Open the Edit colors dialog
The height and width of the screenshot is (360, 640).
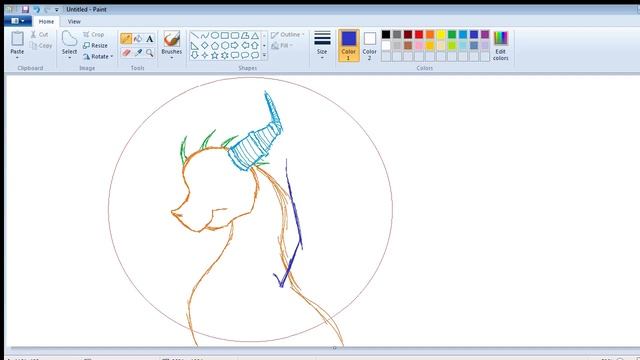click(500, 46)
